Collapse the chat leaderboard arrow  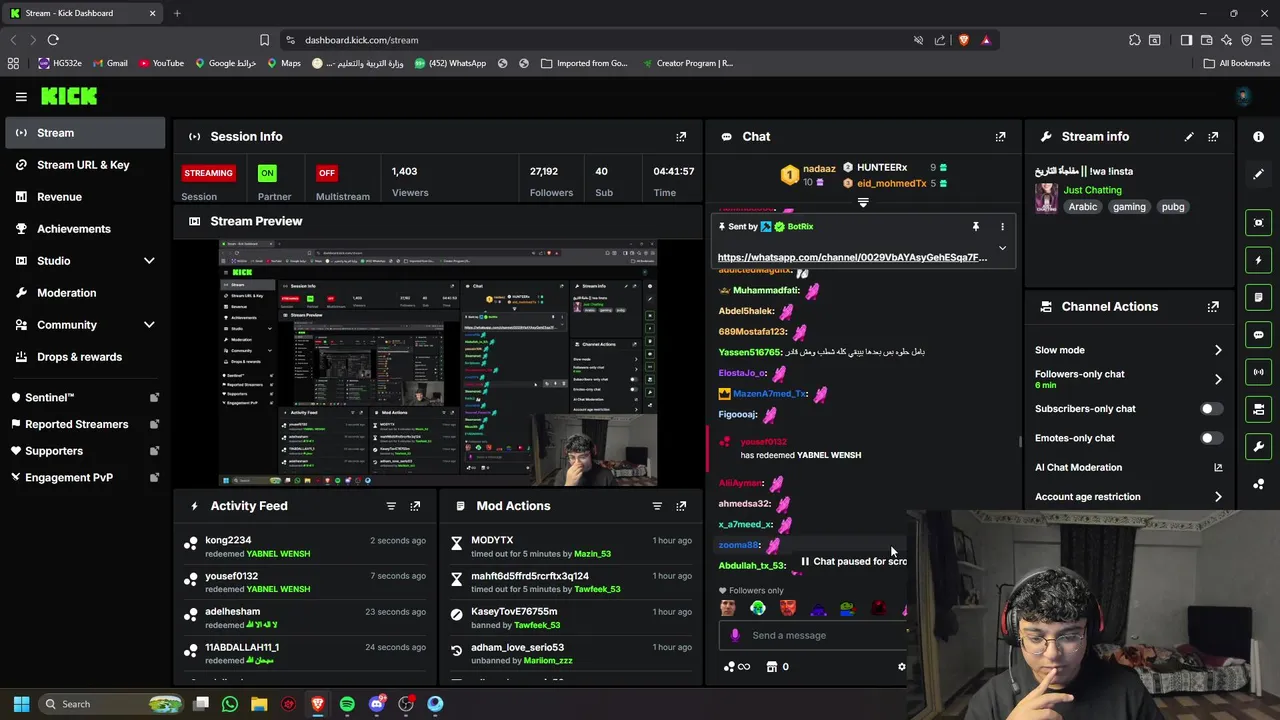pos(863,202)
